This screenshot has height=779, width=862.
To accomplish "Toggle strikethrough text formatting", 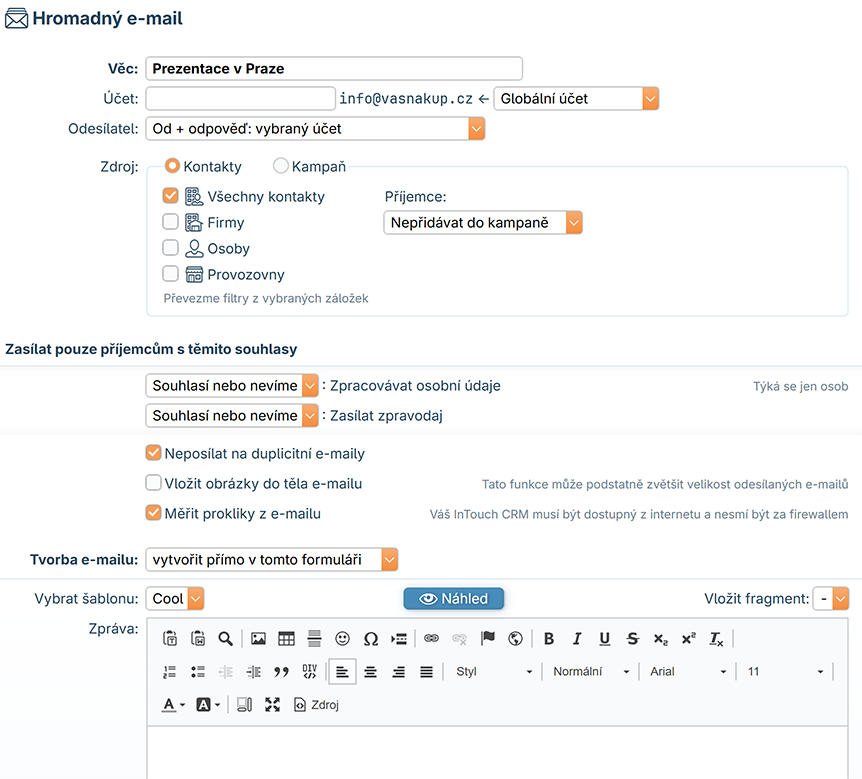I will point(632,638).
